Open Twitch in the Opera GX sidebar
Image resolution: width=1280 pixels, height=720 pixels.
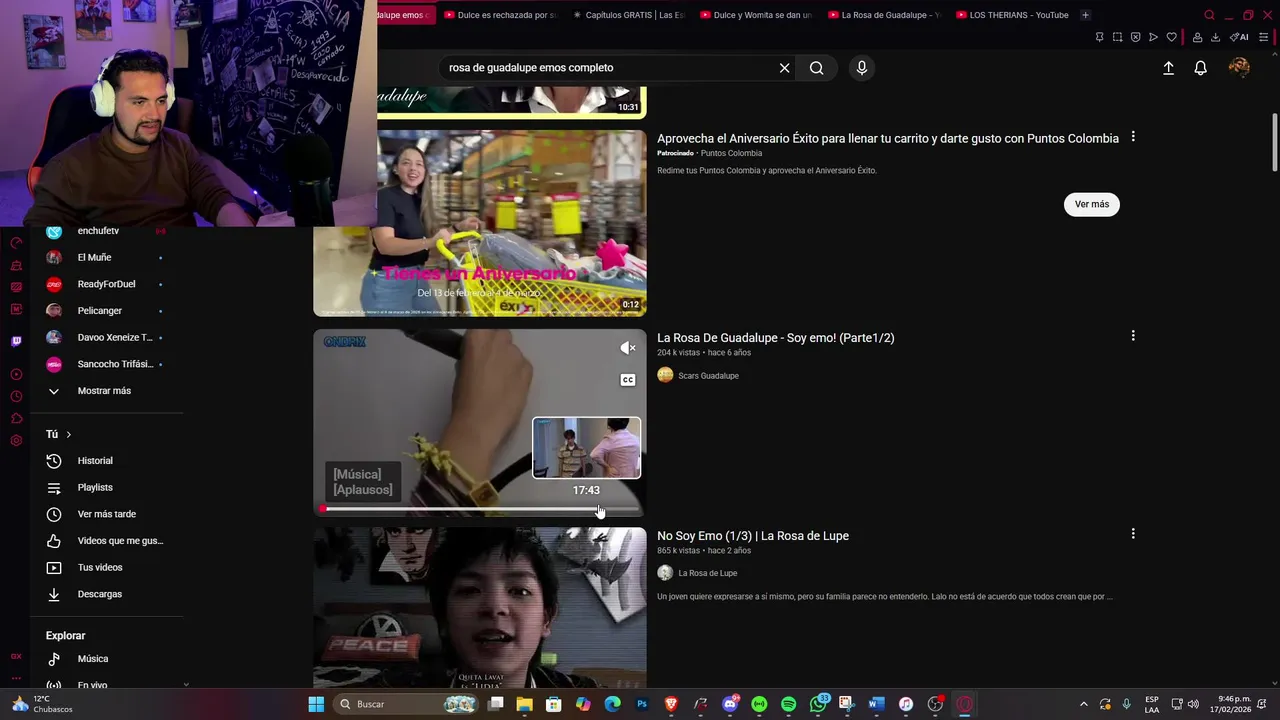click(x=16, y=341)
